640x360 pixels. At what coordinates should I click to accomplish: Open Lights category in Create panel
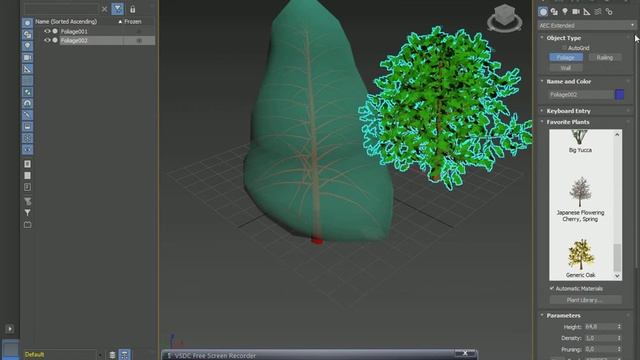tap(565, 12)
